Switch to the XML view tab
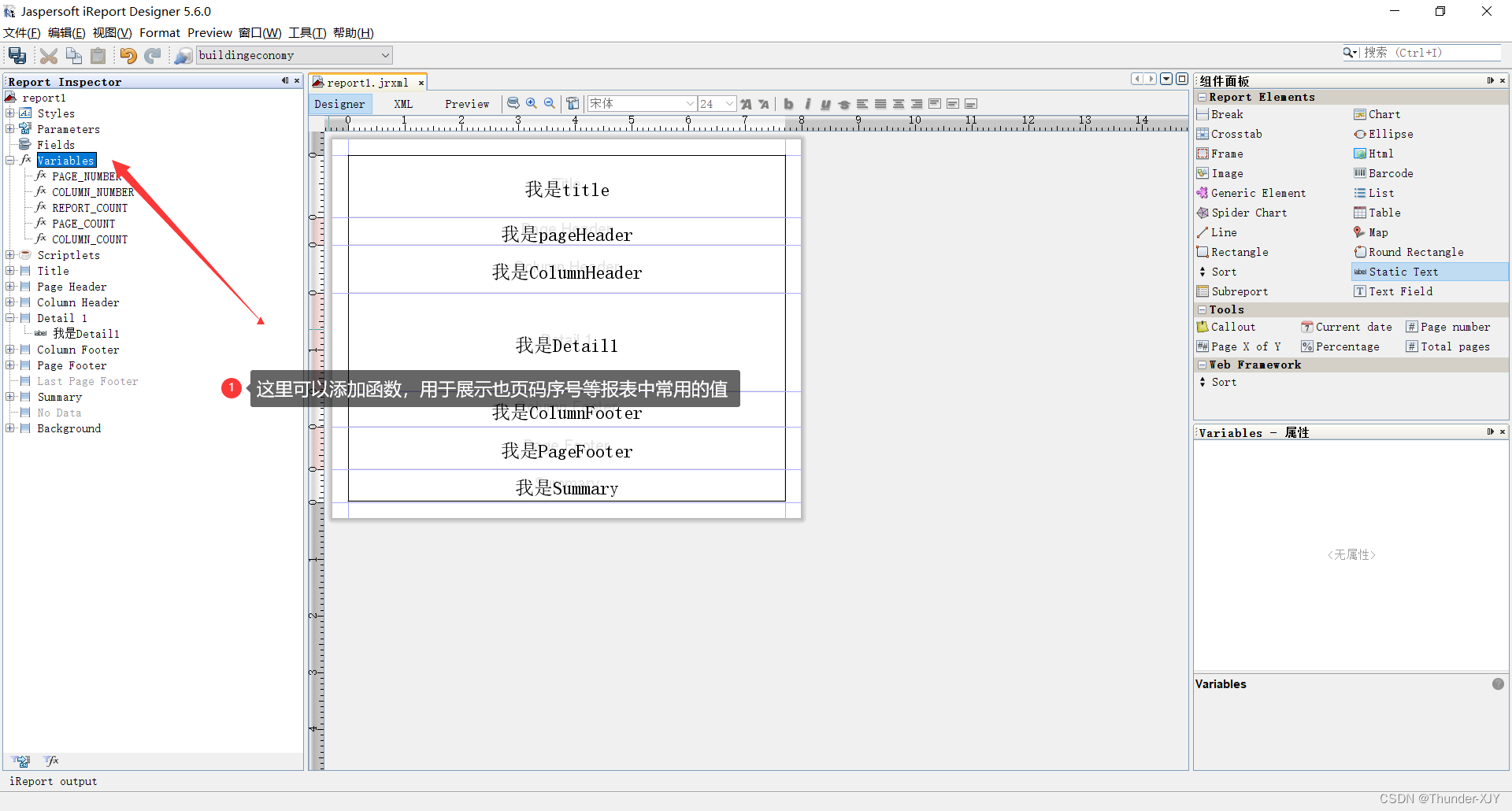The height and width of the screenshot is (811, 1512). 403,104
